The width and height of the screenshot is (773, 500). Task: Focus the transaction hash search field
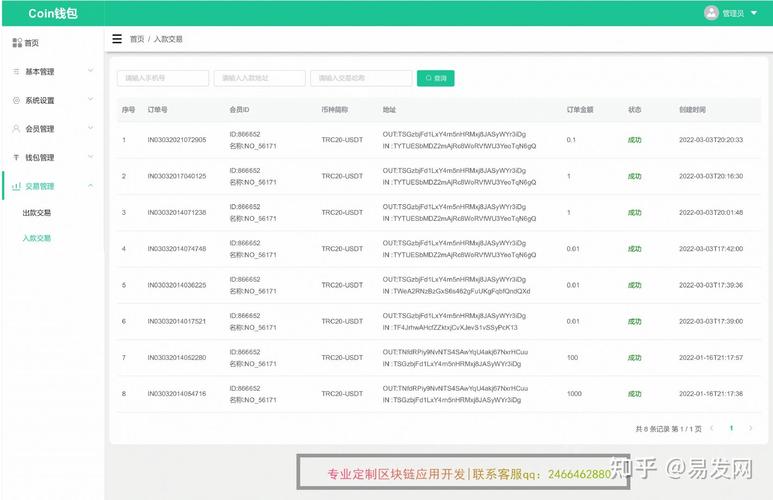[361, 78]
